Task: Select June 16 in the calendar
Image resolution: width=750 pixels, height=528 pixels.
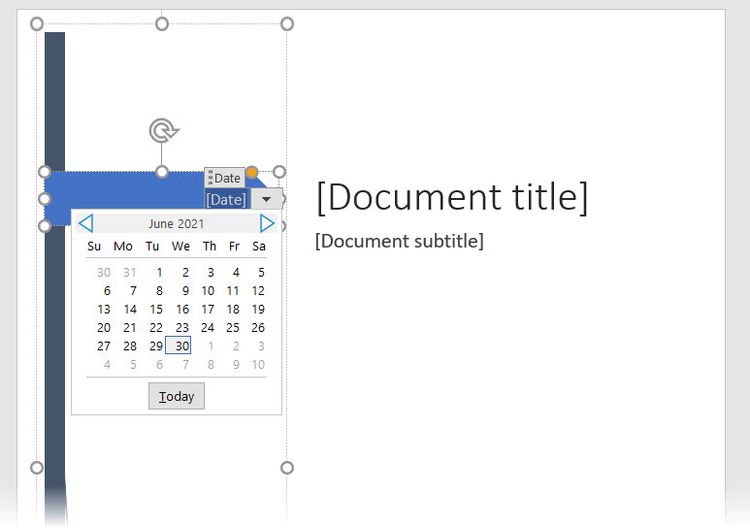Action: (182, 309)
